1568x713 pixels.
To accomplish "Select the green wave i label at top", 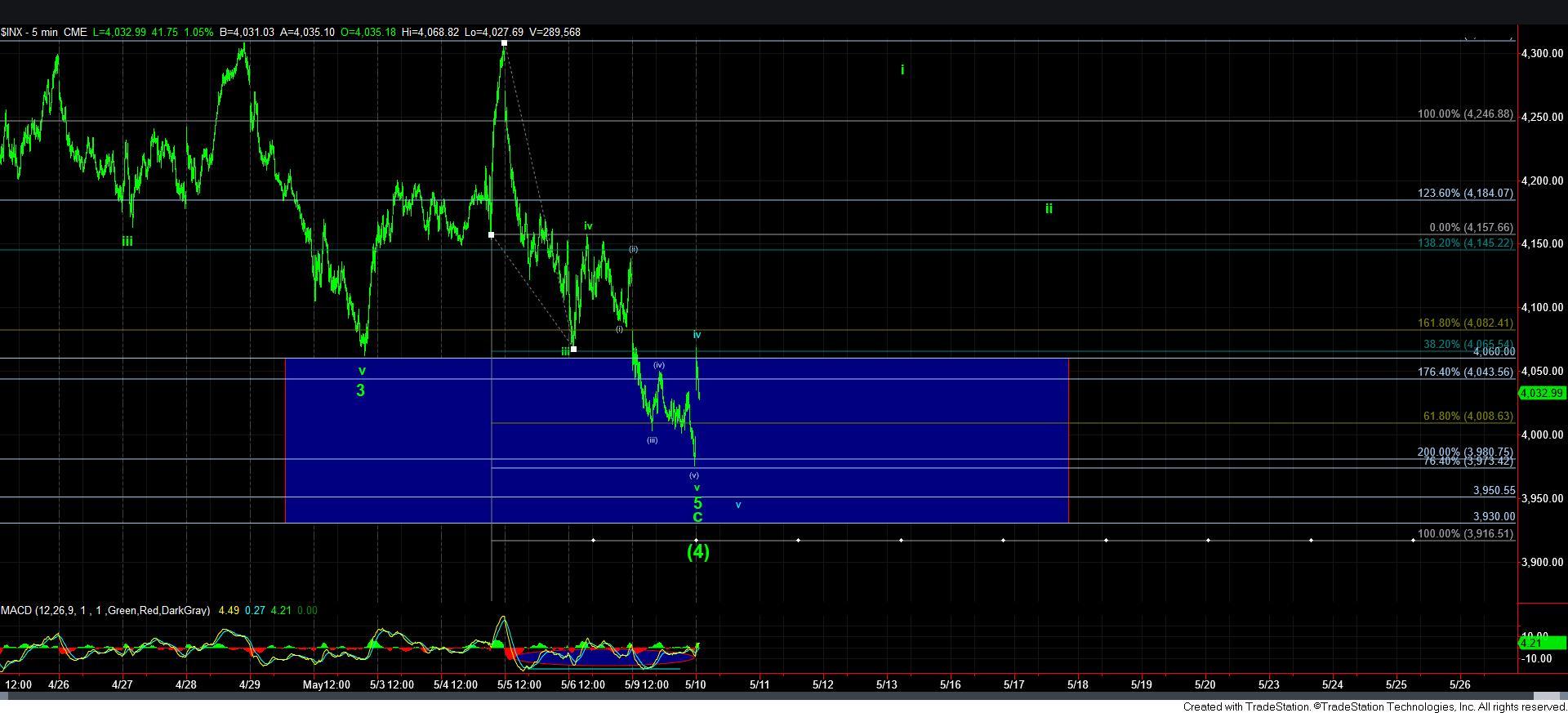I will pos(902,70).
